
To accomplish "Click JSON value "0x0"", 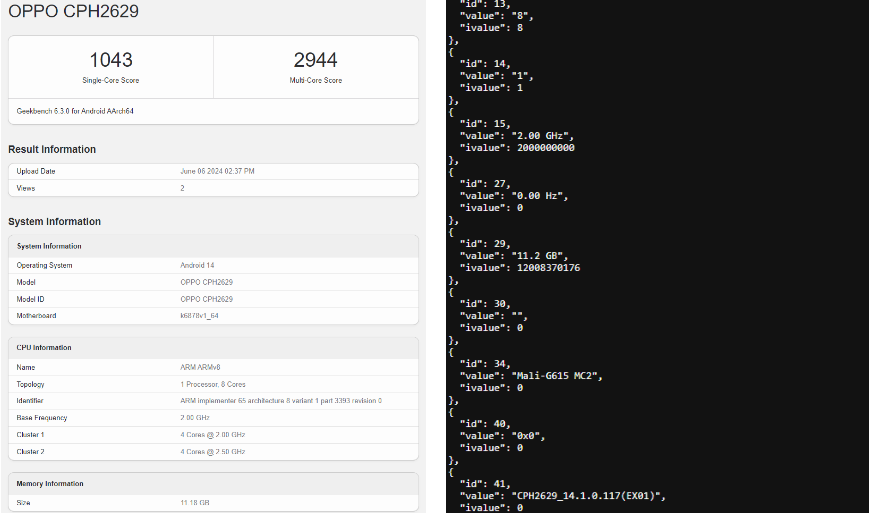I will point(526,436).
